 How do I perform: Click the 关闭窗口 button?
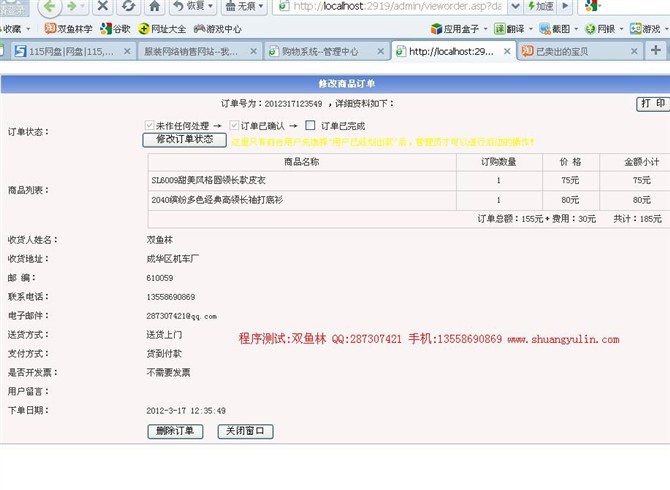[245, 431]
